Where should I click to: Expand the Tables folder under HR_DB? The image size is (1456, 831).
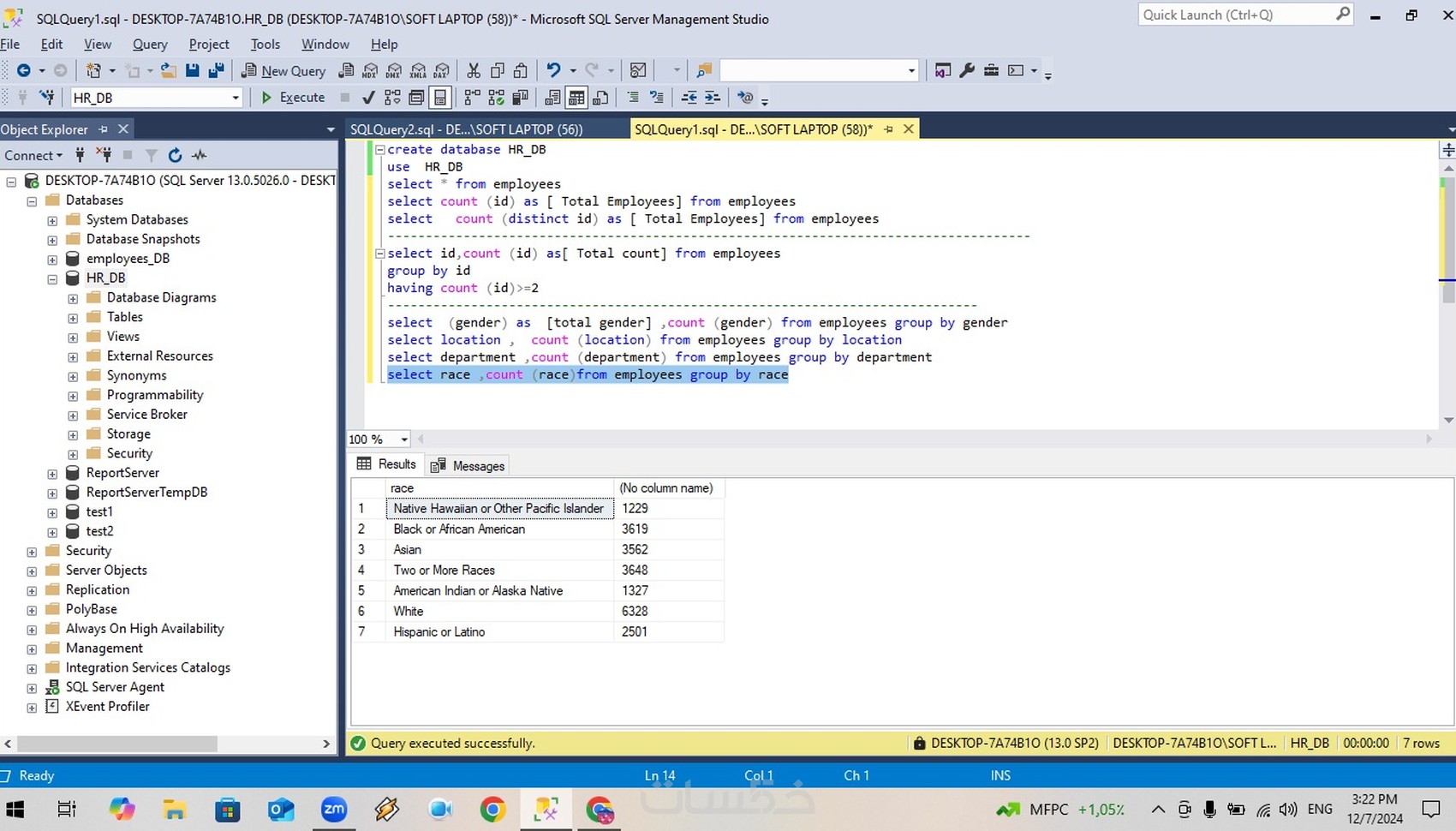tap(73, 318)
